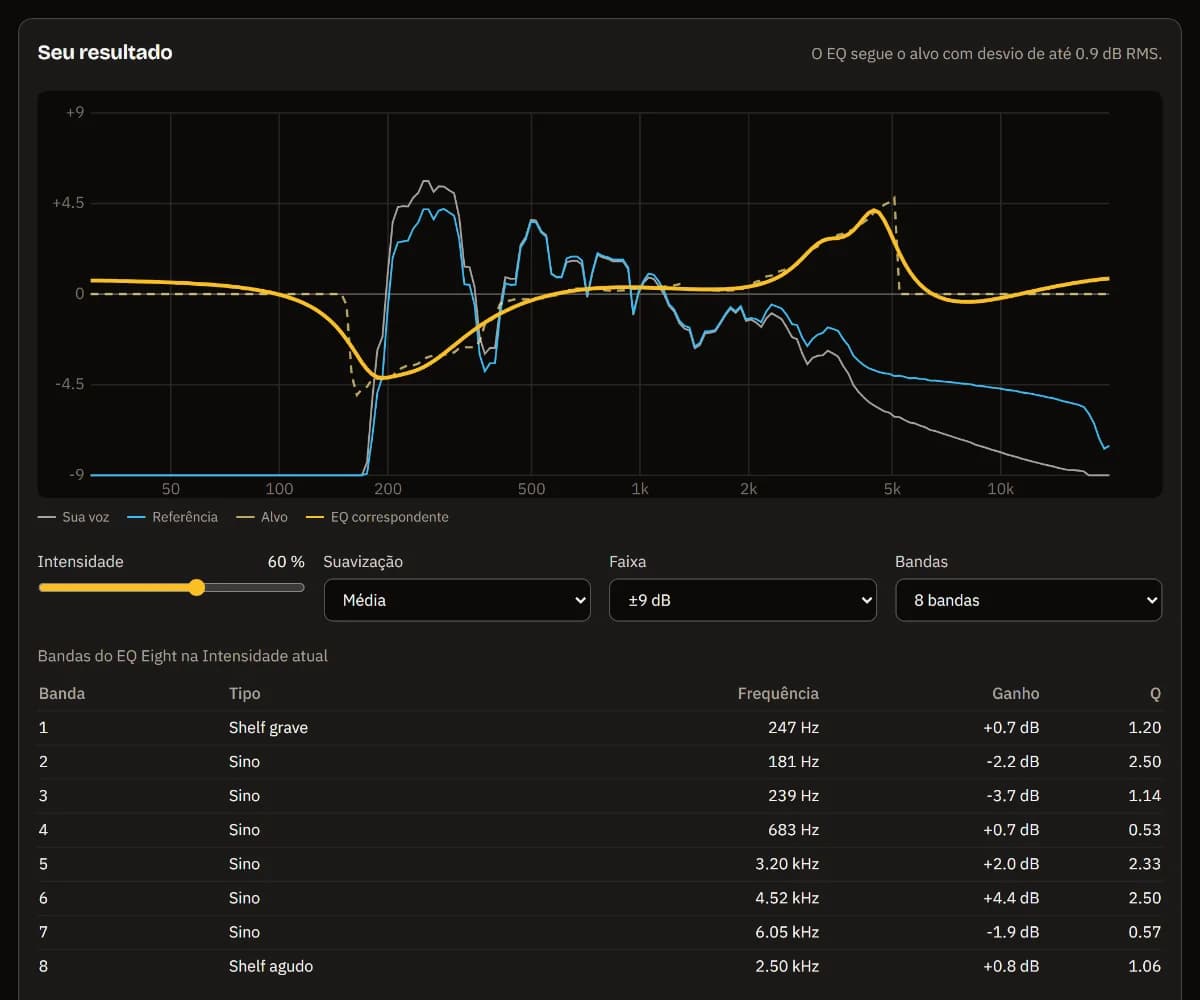Click the "Frequência" column header

[778, 693]
